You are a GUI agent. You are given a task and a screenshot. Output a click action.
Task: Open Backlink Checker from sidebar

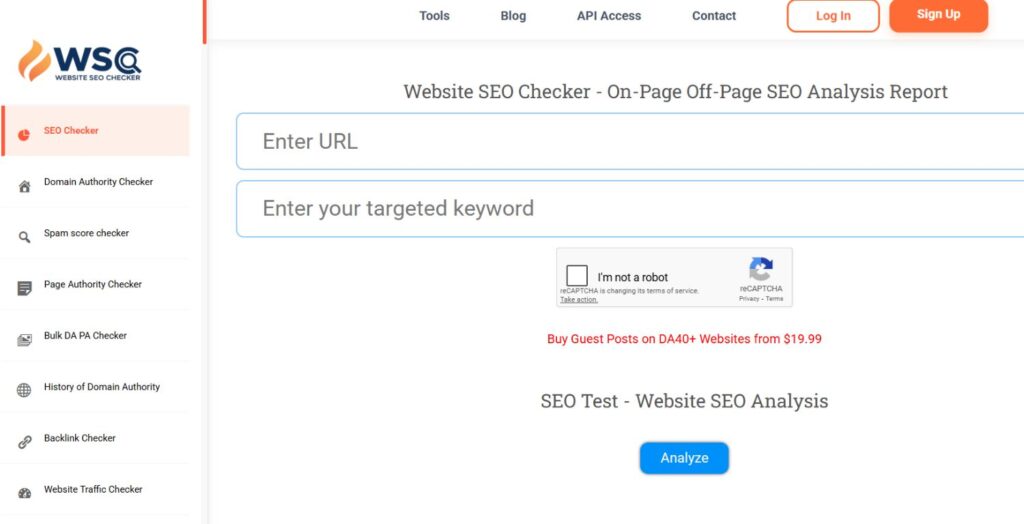coord(95,438)
